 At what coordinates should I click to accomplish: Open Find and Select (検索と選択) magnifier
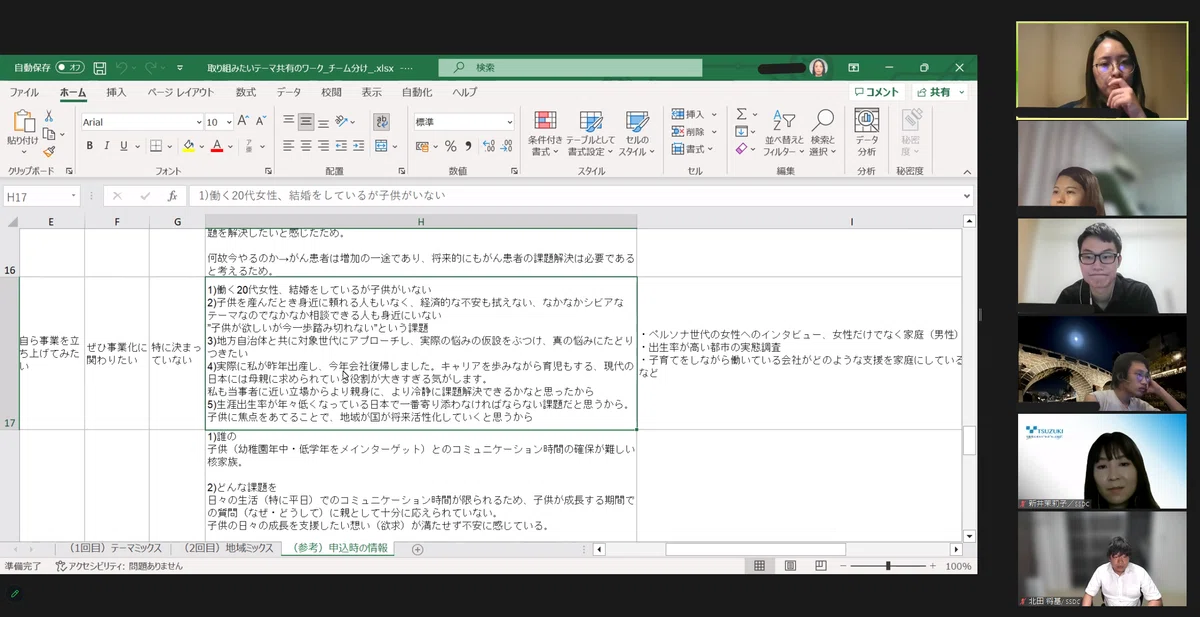pos(823,133)
